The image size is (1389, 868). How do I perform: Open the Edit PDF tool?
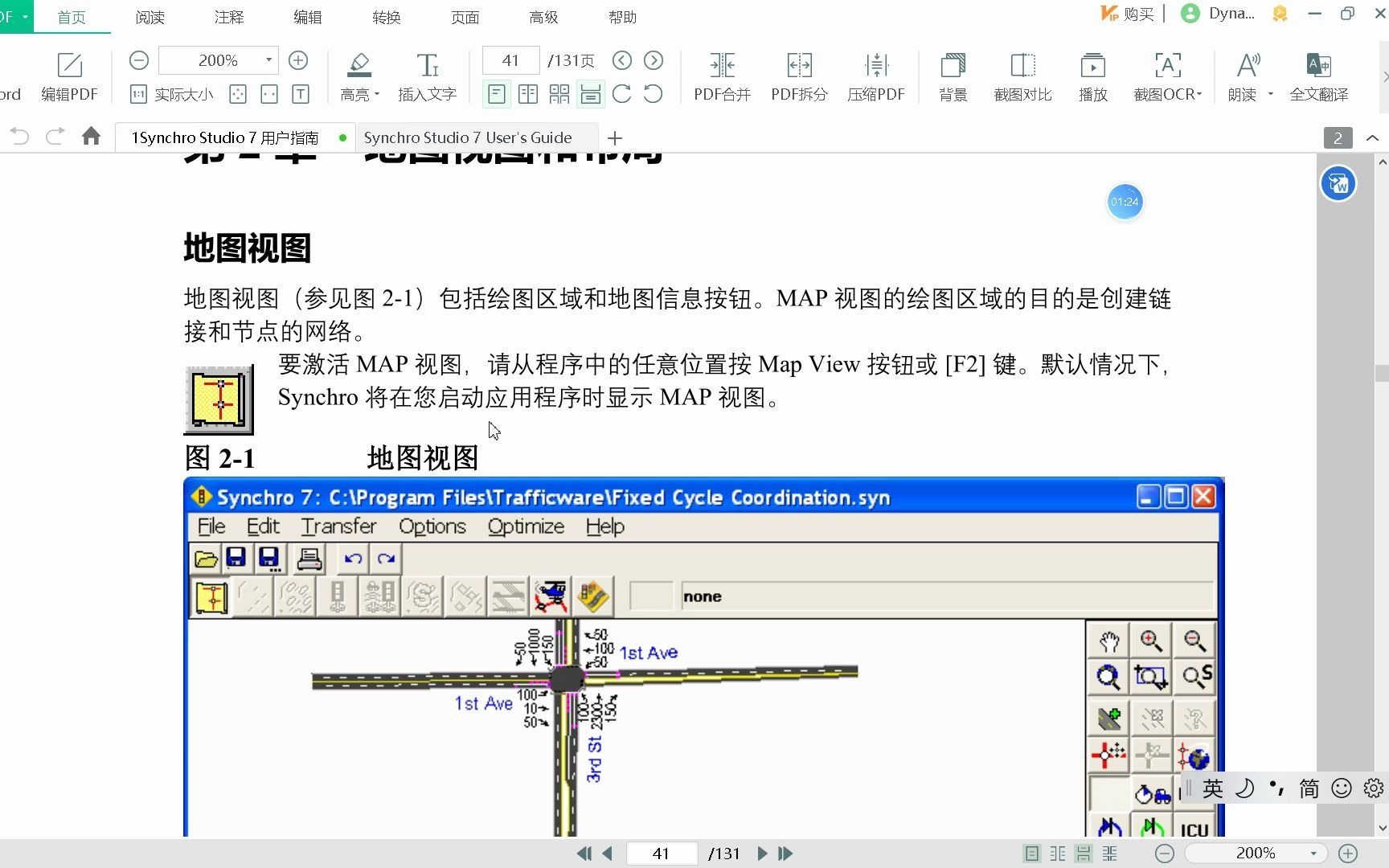pos(69,76)
